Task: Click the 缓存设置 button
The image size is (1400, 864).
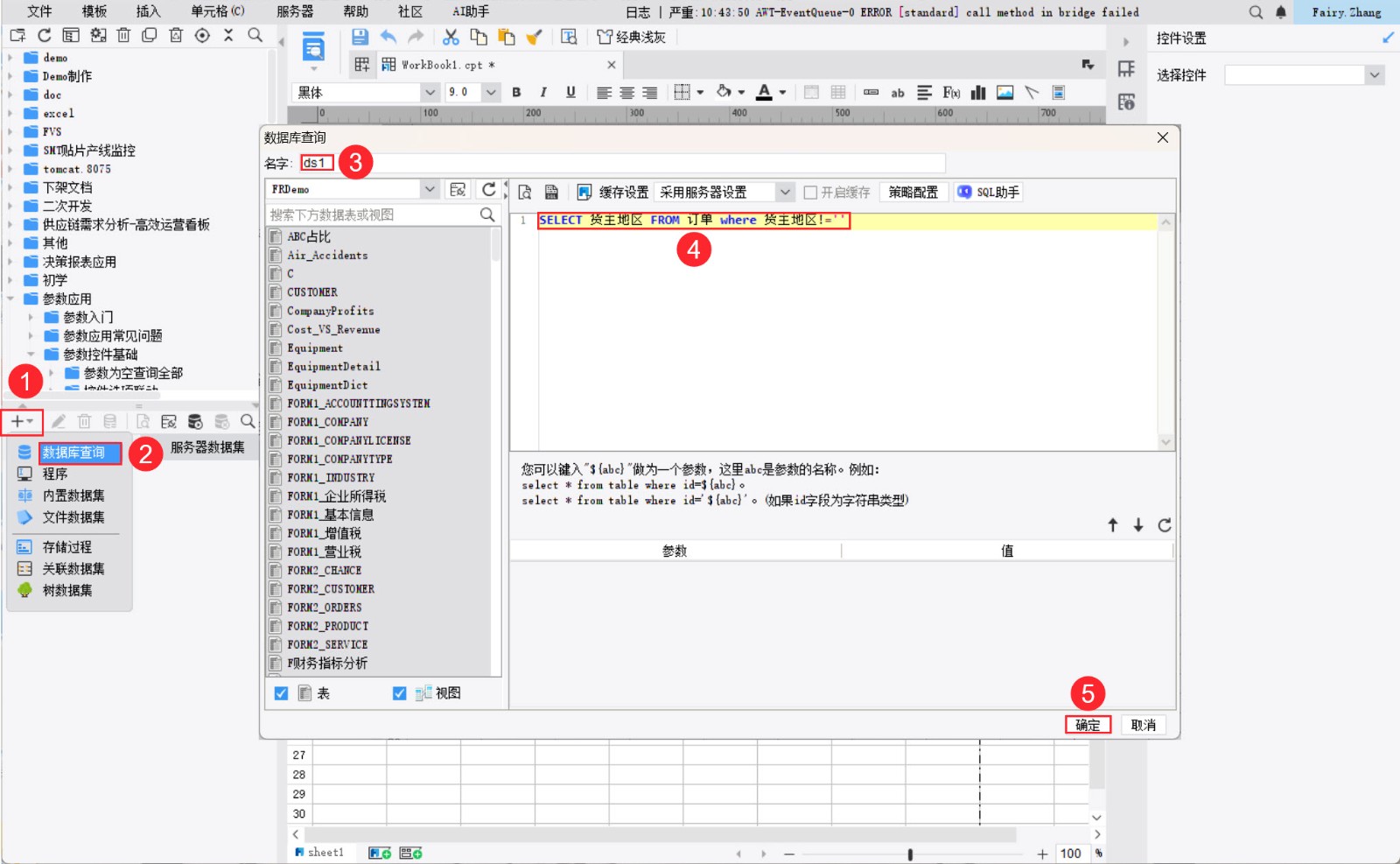Action: (612, 193)
